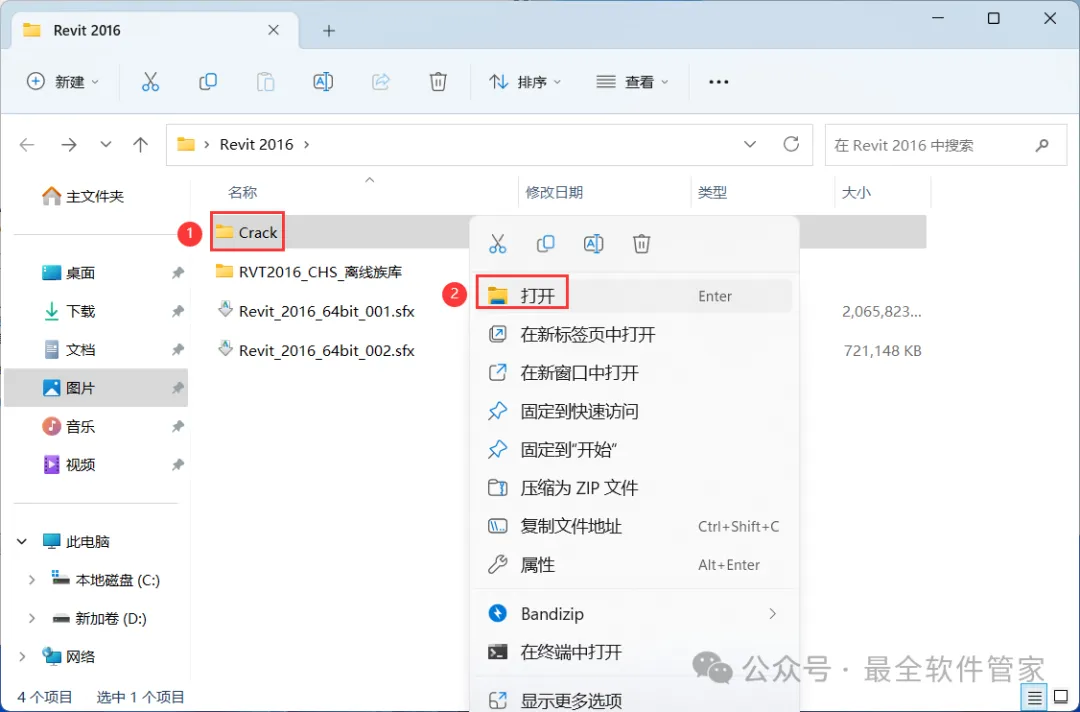
Task: Select 显示更多选项 menu entry
Action: [634, 699]
